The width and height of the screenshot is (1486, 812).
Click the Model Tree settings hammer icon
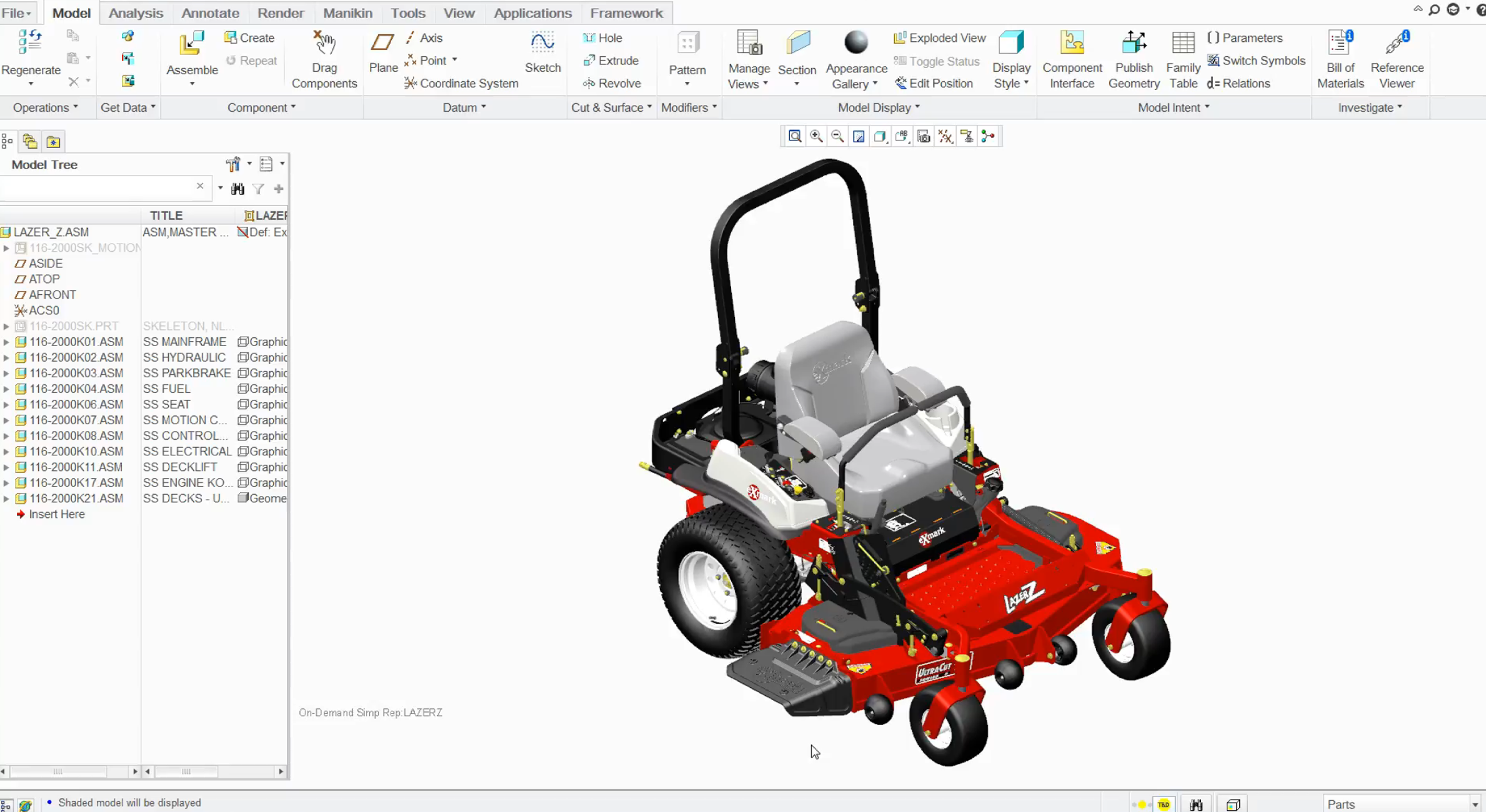pos(233,164)
